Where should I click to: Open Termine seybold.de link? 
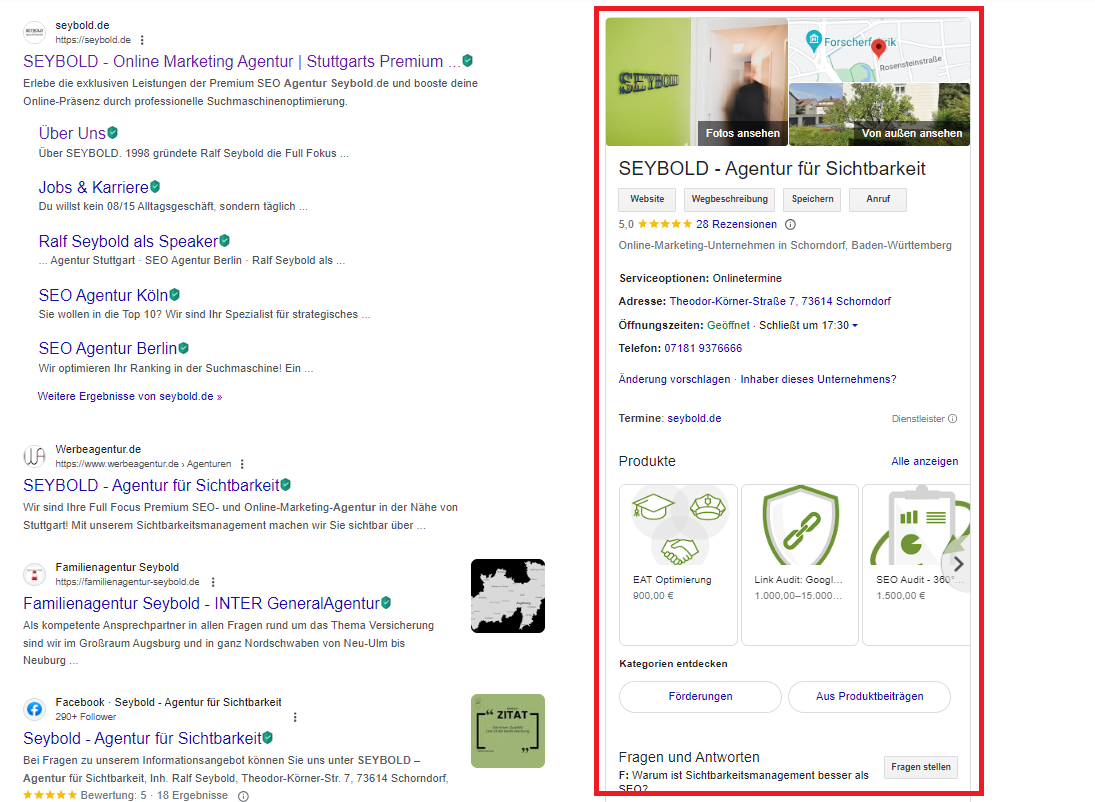(694, 418)
